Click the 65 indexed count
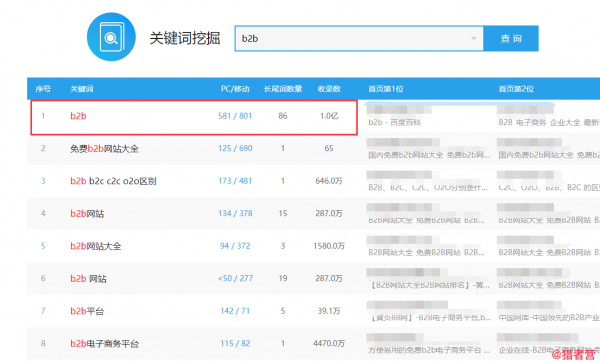 pyautogui.click(x=329, y=148)
